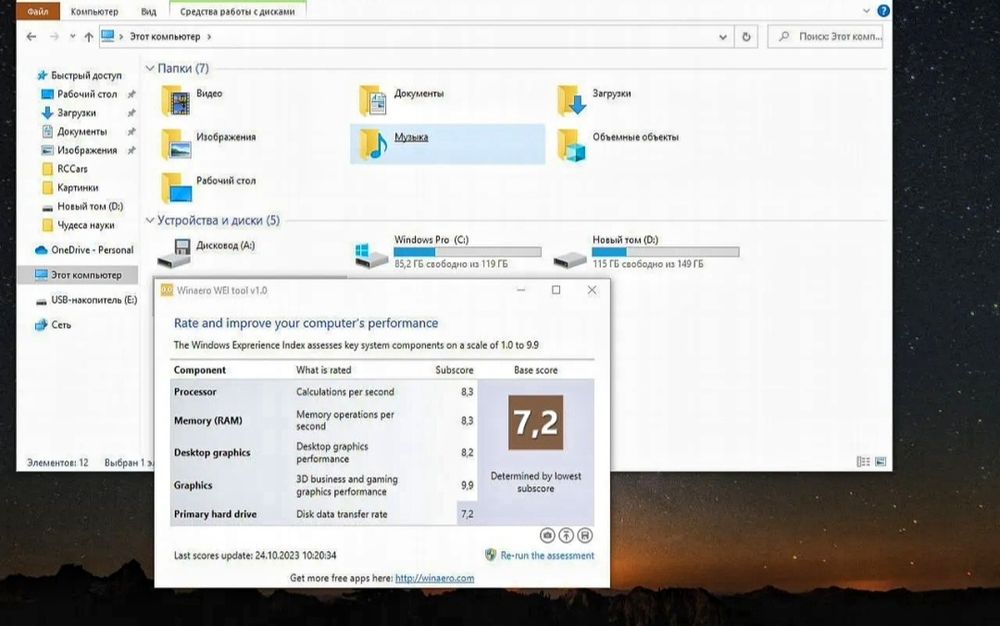Select OneDrive - Personal in sidebar
Viewport: 1000px width, 626px height.
coord(84,250)
